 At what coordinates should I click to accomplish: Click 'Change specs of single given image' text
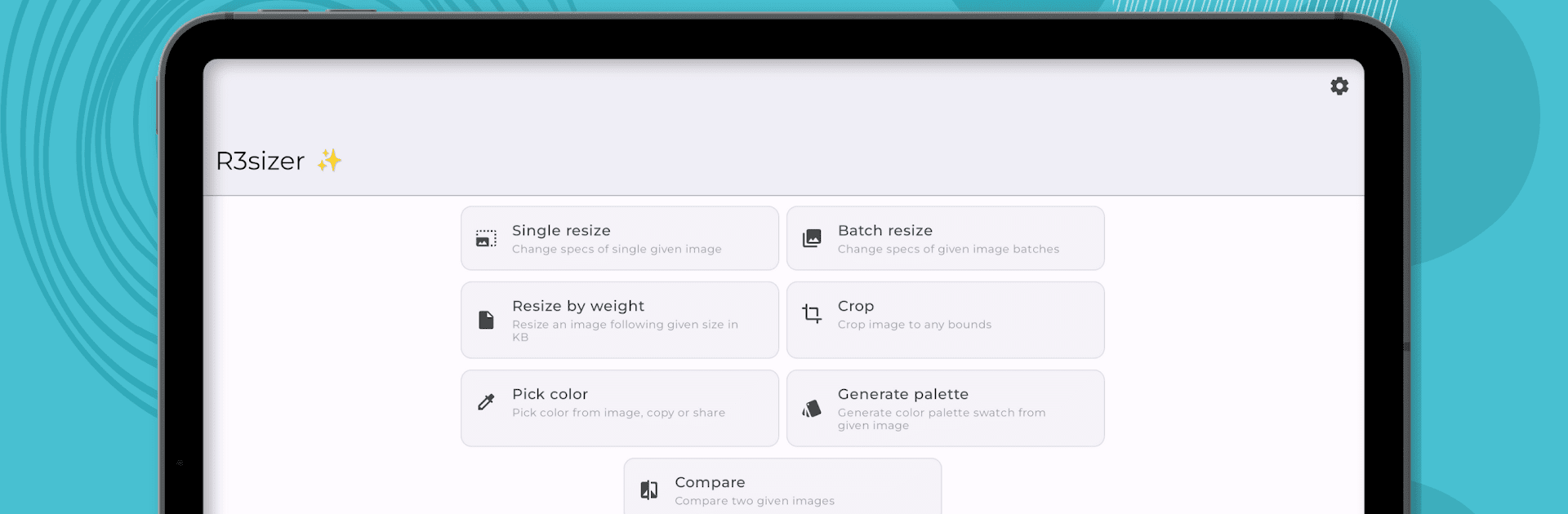pyautogui.click(x=617, y=250)
